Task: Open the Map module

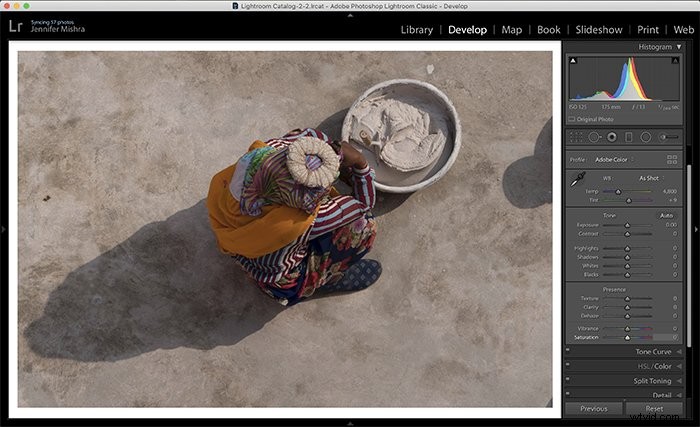Action: coord(512,30)
